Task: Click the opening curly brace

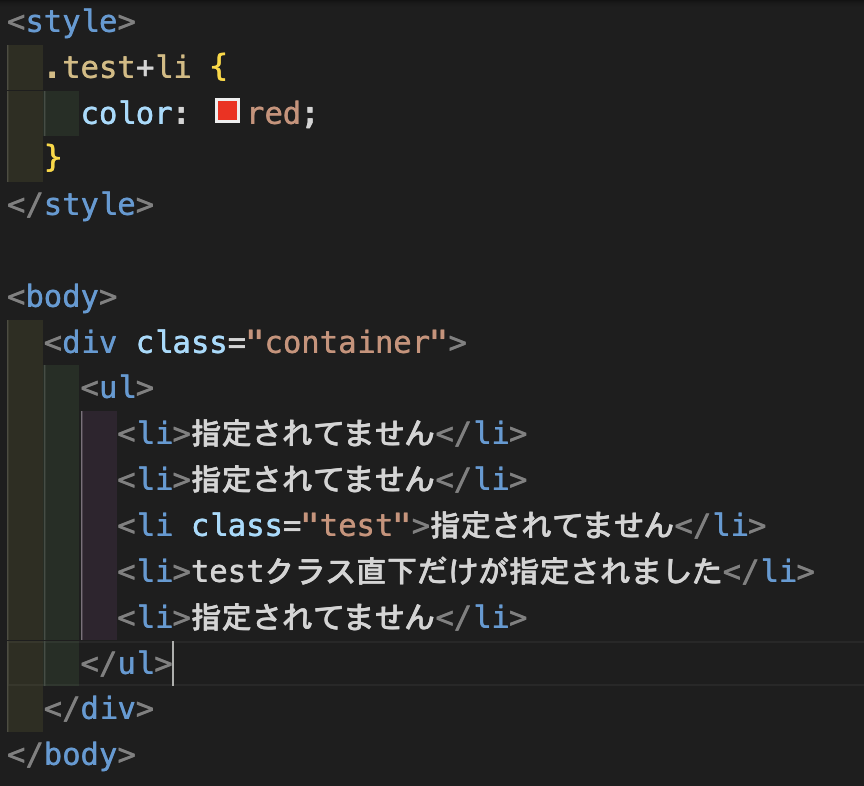Action: pos(220,66)
